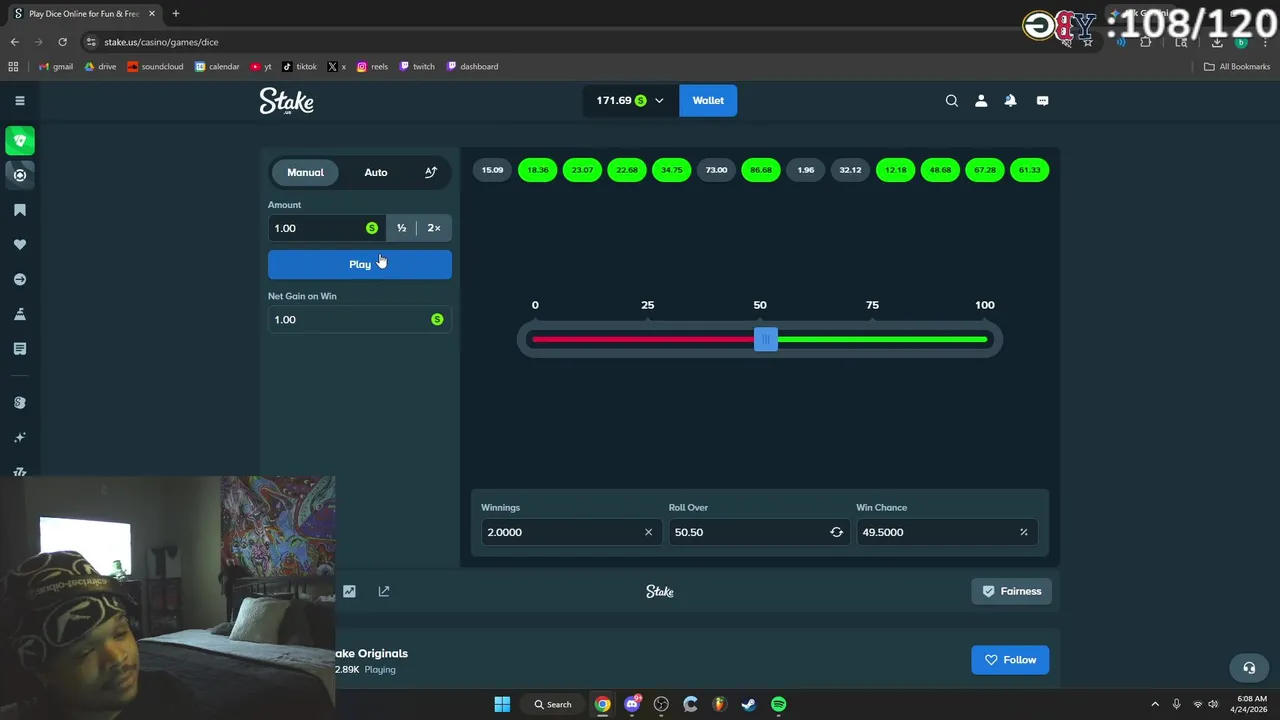The image size is (1280, 720).
Task: Open the Wallet button
Action: point(708,100)
